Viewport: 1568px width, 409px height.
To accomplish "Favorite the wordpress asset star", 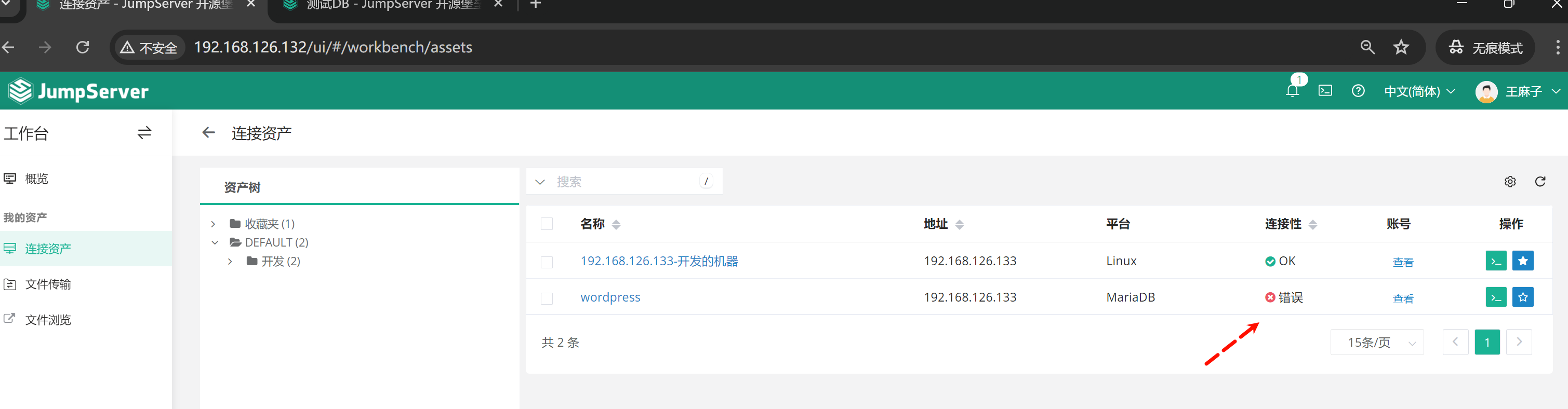I will point(1522,297).
